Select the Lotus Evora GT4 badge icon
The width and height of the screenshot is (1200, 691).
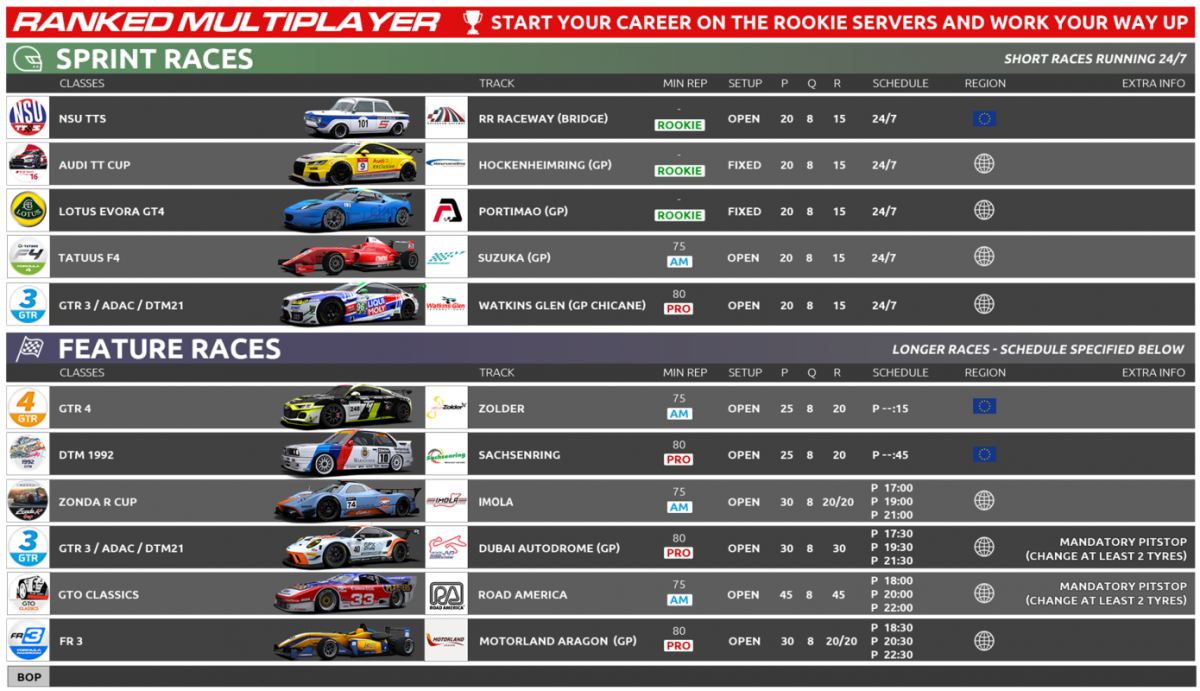click(x=28, y=211)
